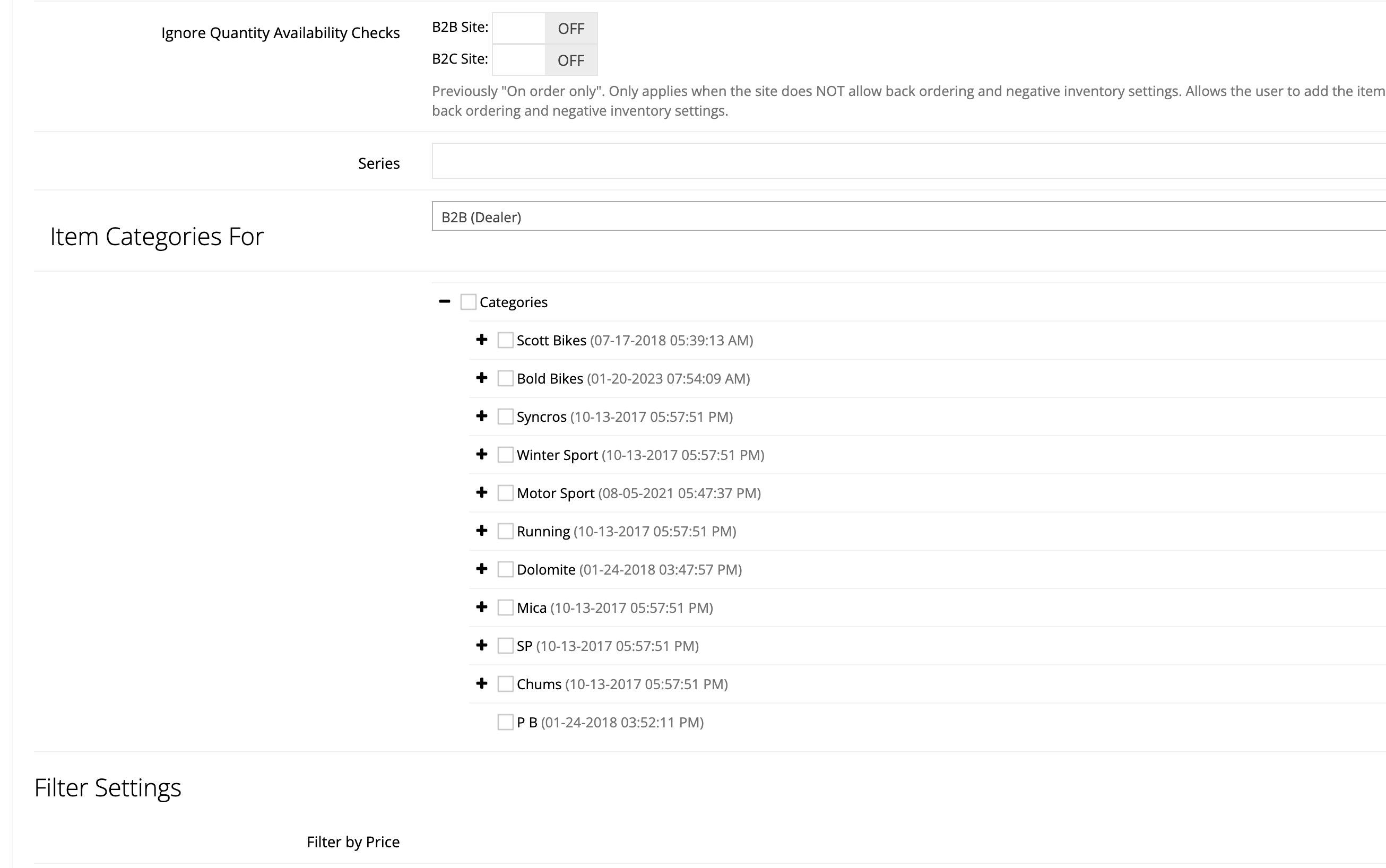1386x868 pixels.
Task: Select the root Categories checkbox
Action: [469, 302]
